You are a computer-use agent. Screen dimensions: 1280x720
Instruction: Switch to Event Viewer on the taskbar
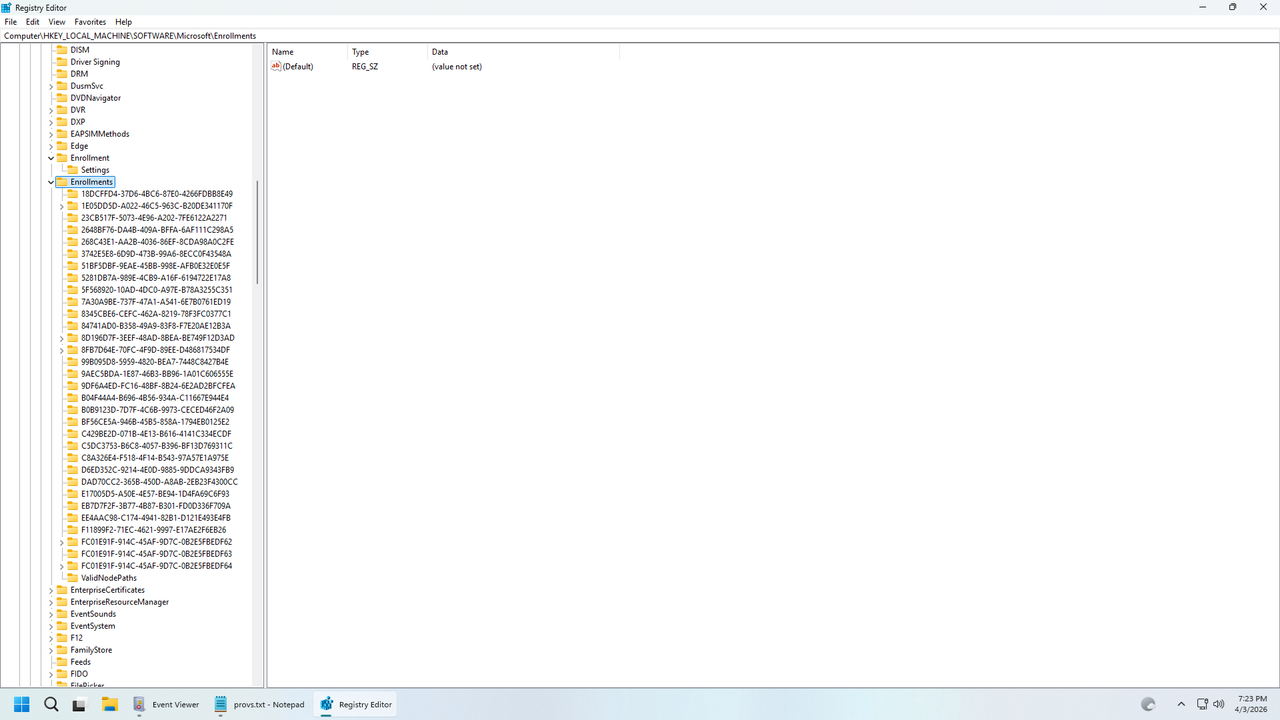tap(166, 704)
